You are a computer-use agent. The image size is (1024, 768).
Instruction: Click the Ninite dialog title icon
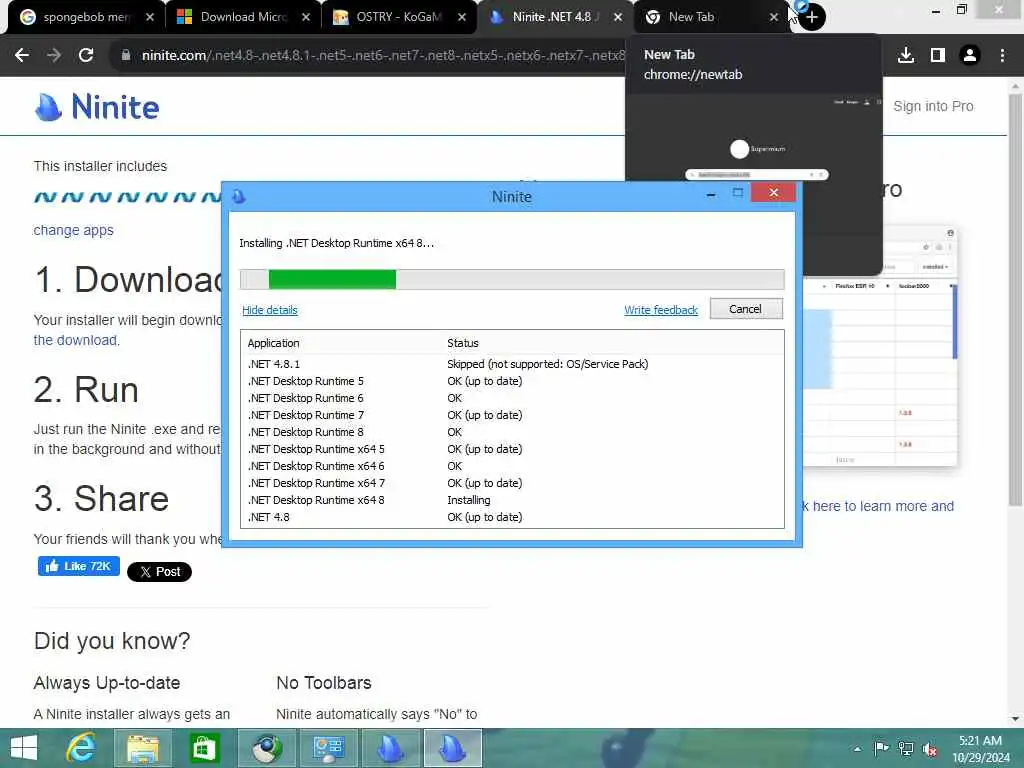pos(239,197)
